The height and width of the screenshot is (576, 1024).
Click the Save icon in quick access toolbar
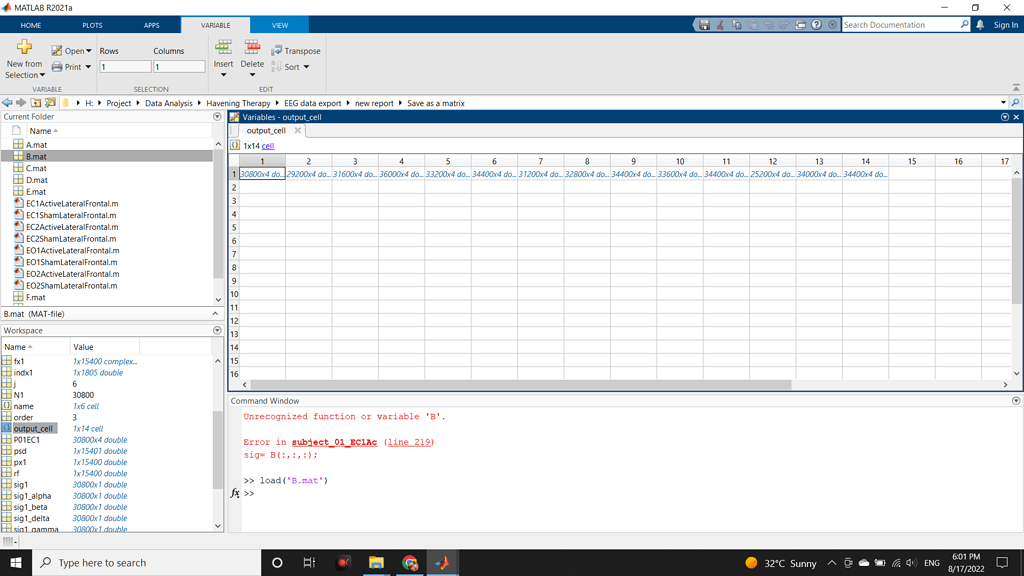point(704,25)
